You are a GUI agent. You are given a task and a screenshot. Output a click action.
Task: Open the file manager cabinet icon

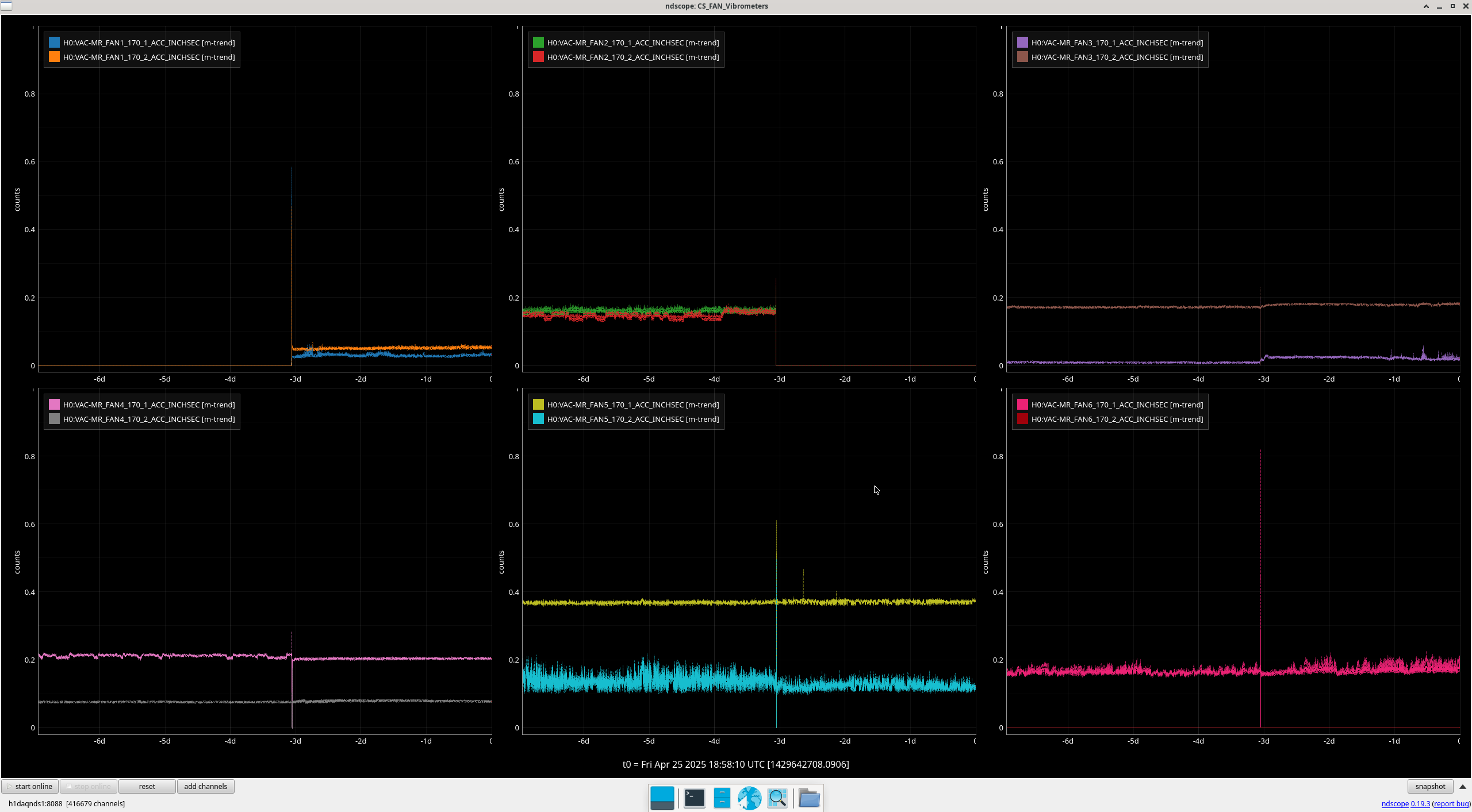[x=722, y=798]
